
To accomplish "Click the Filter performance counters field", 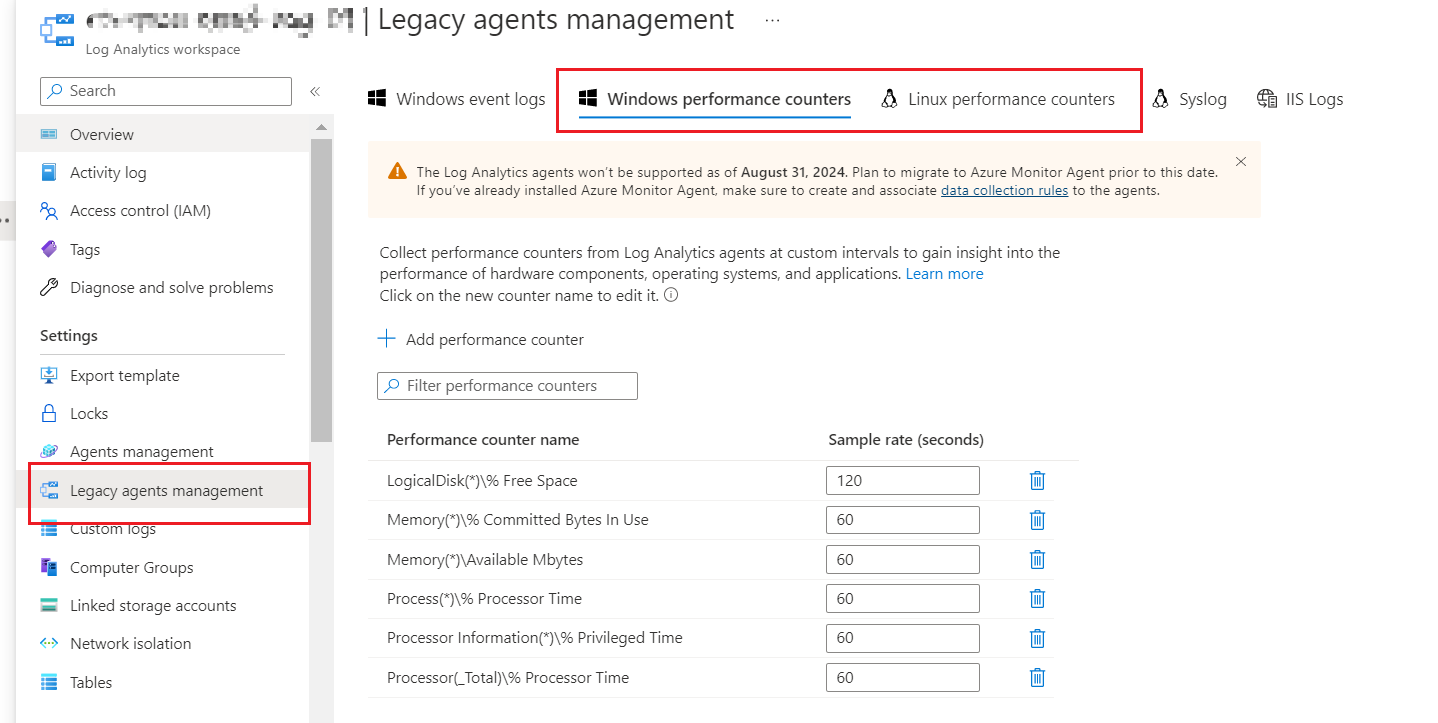I will (507, 386).
